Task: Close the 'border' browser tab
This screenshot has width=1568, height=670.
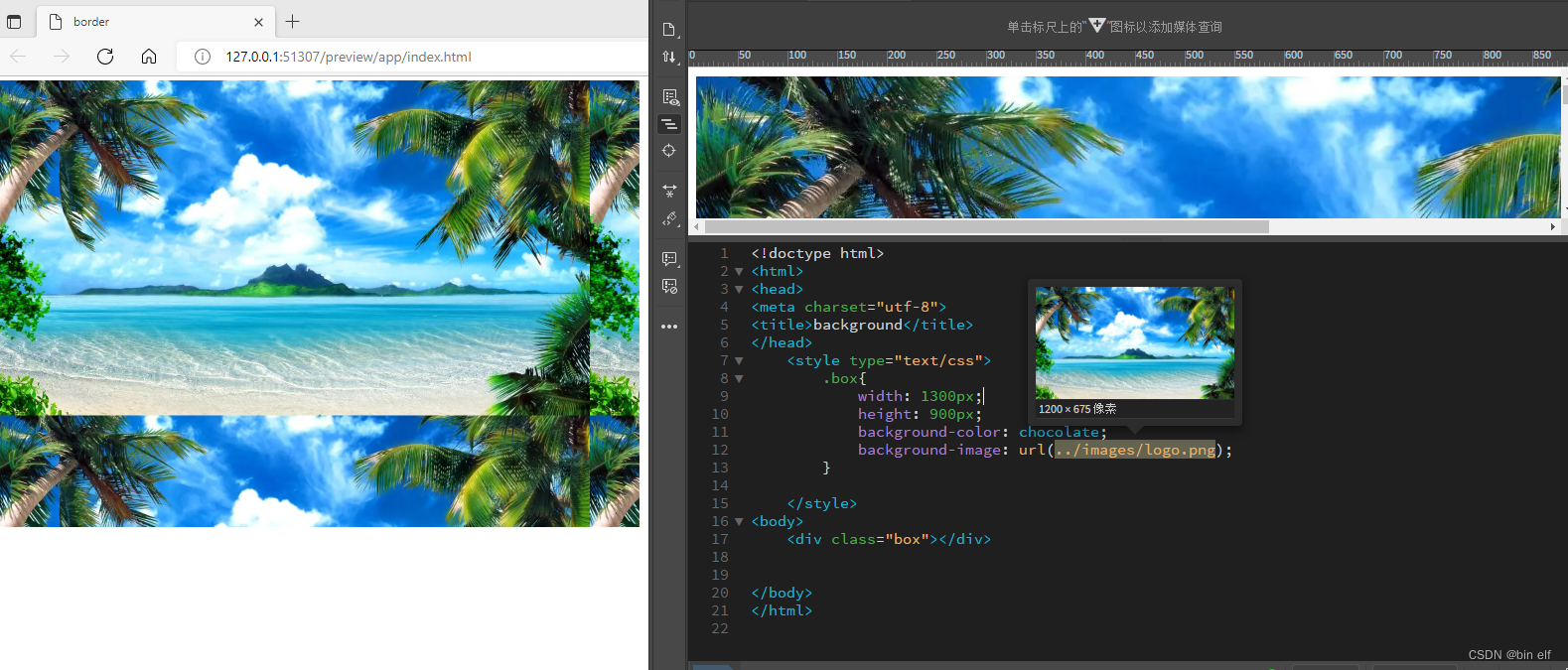Action: (258, 22)
